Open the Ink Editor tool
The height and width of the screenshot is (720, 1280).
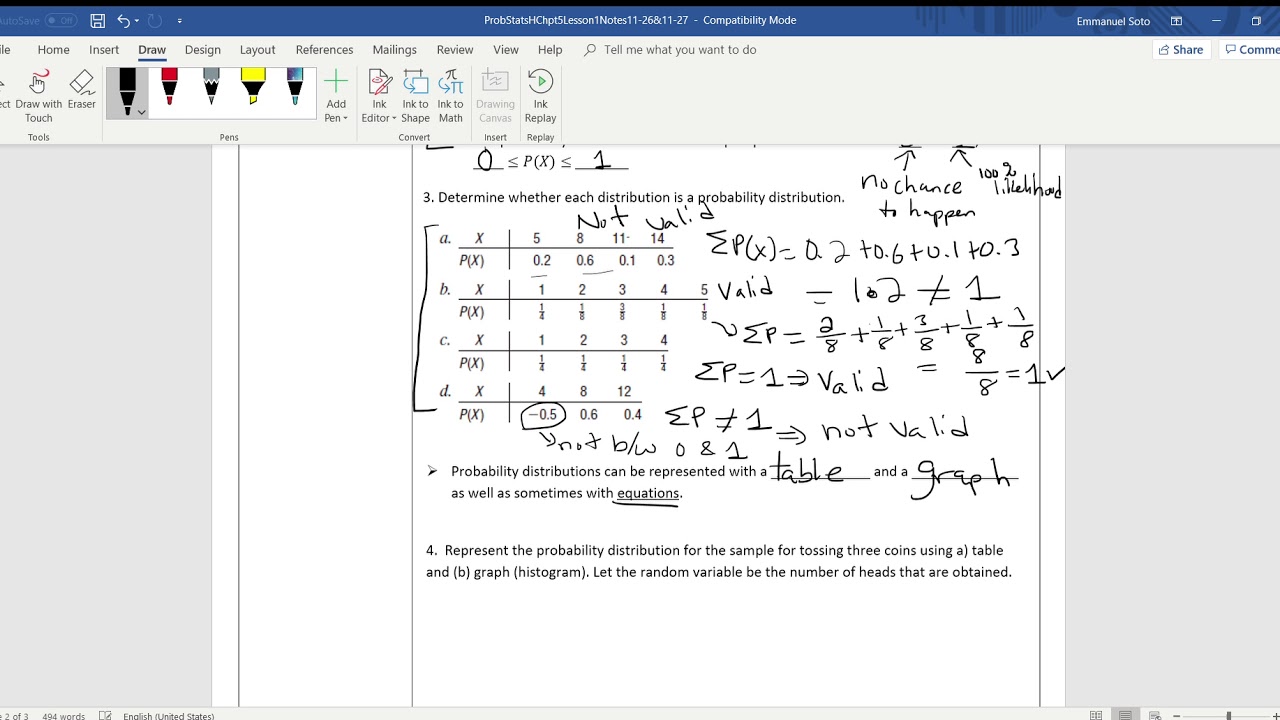point(379,96)
